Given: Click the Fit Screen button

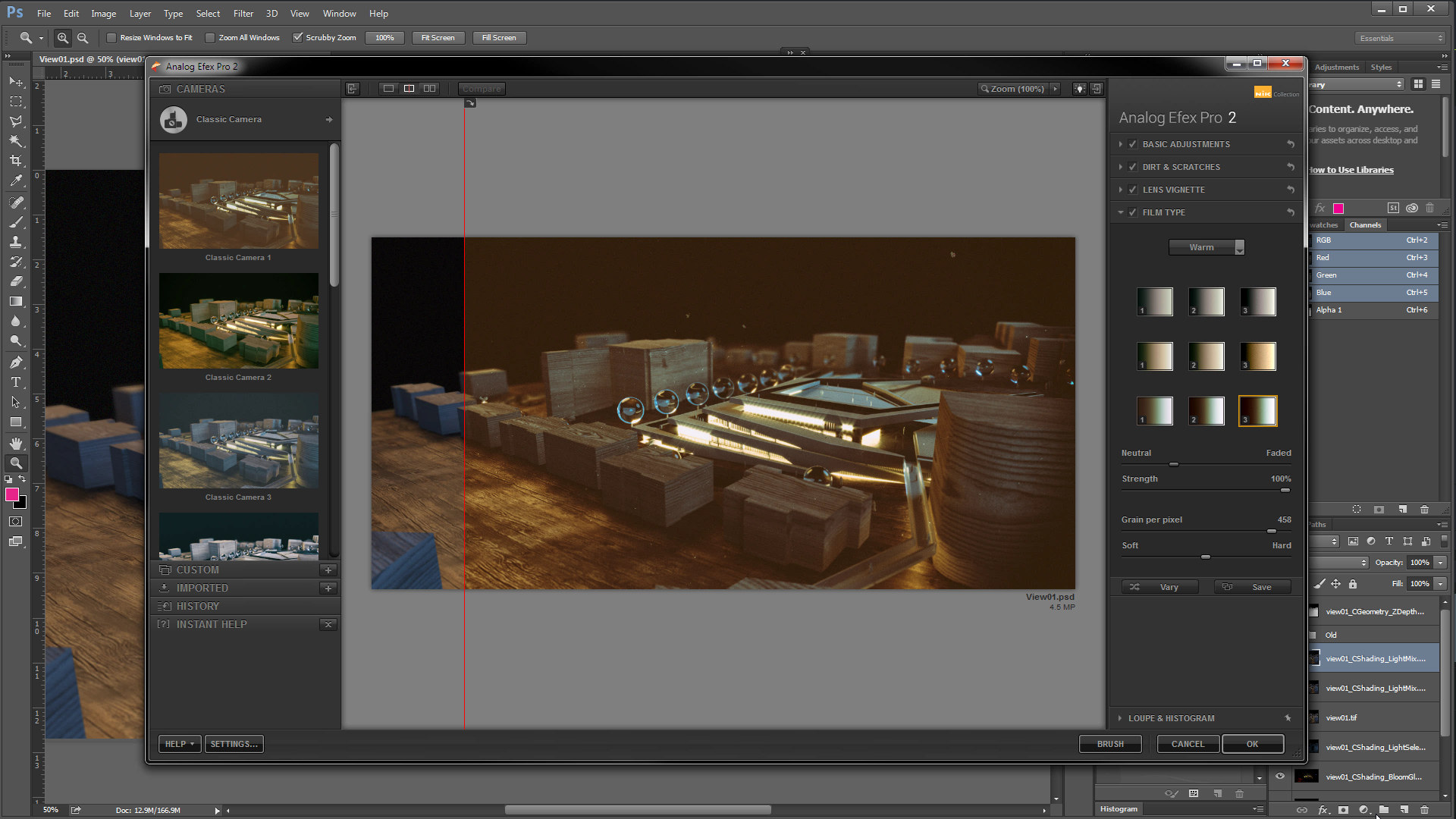Looking at the screenshot, I should (x=438, y=38).
